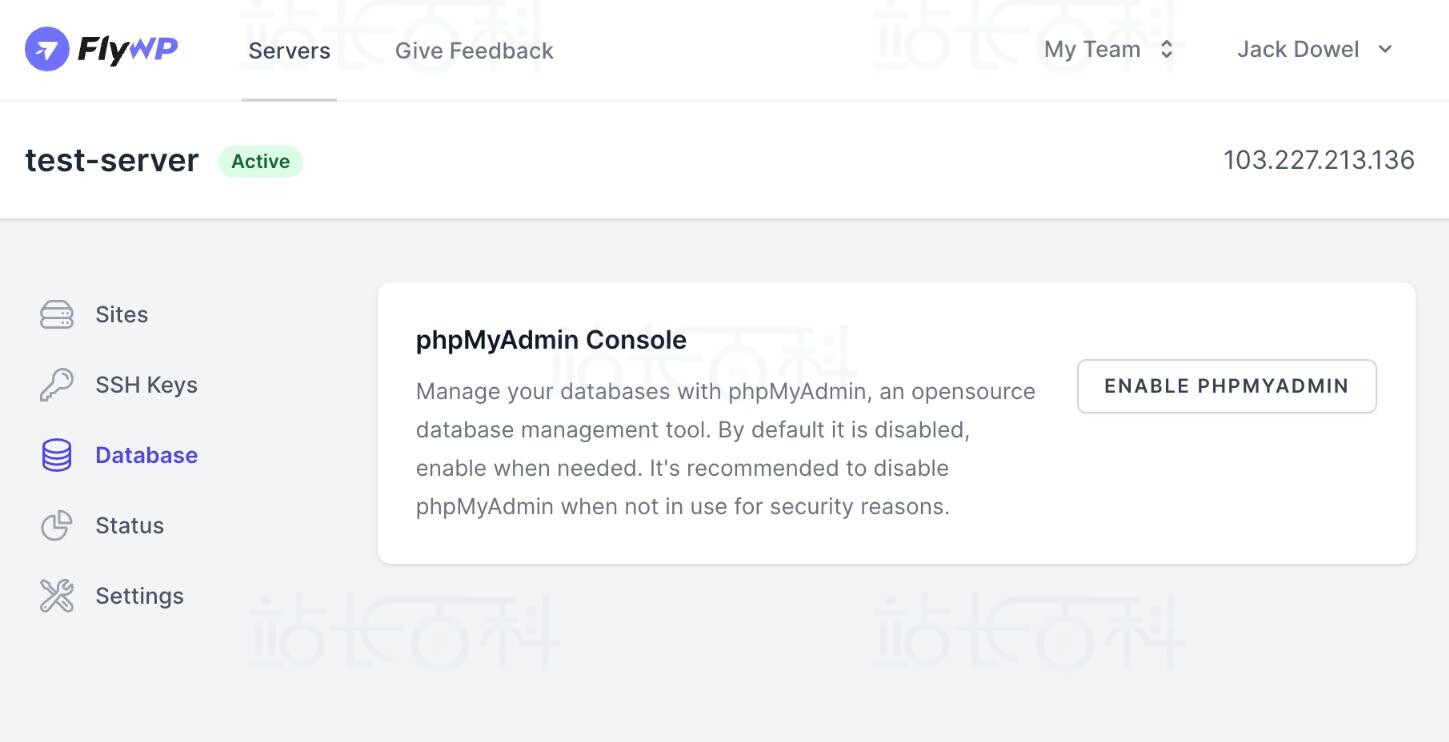Image resolution: width=1449 pixels, height=742 pixels.
Task: Go to Sites in the sidebar
Action: (x=122, y=315)
